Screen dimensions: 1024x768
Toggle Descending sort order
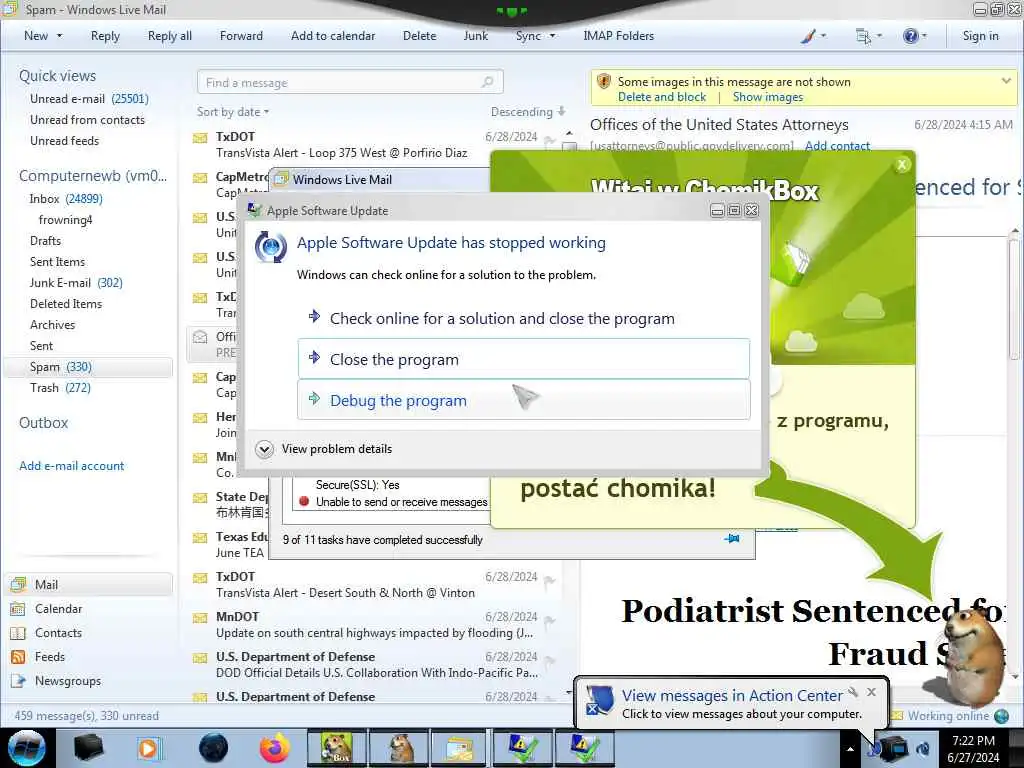pyautogui.click(x=528, y=112)
